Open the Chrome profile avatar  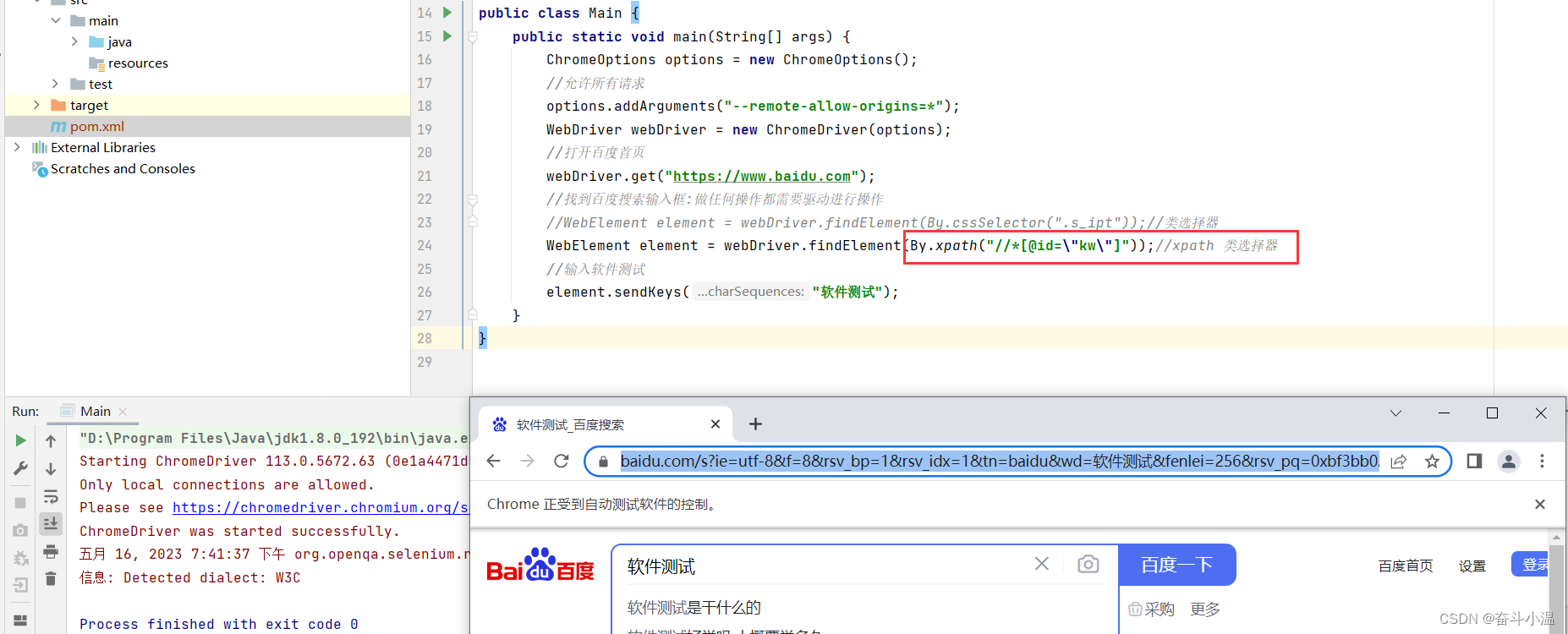tap(1508, 461)
